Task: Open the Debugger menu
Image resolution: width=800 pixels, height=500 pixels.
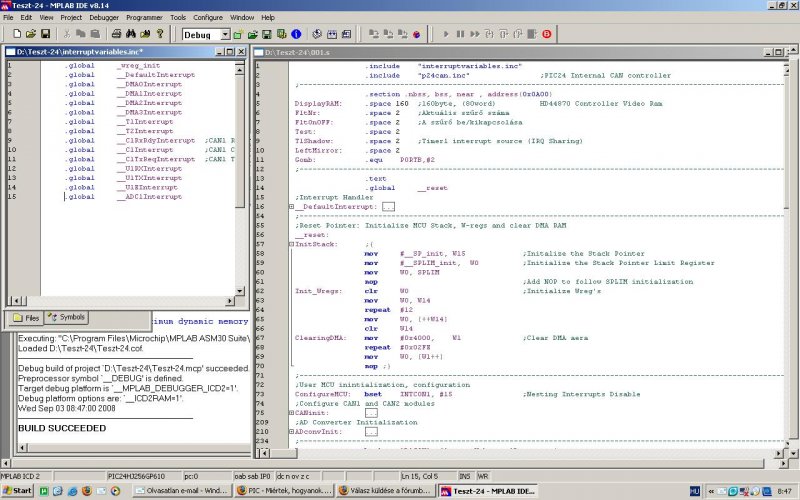Action: 104,18
